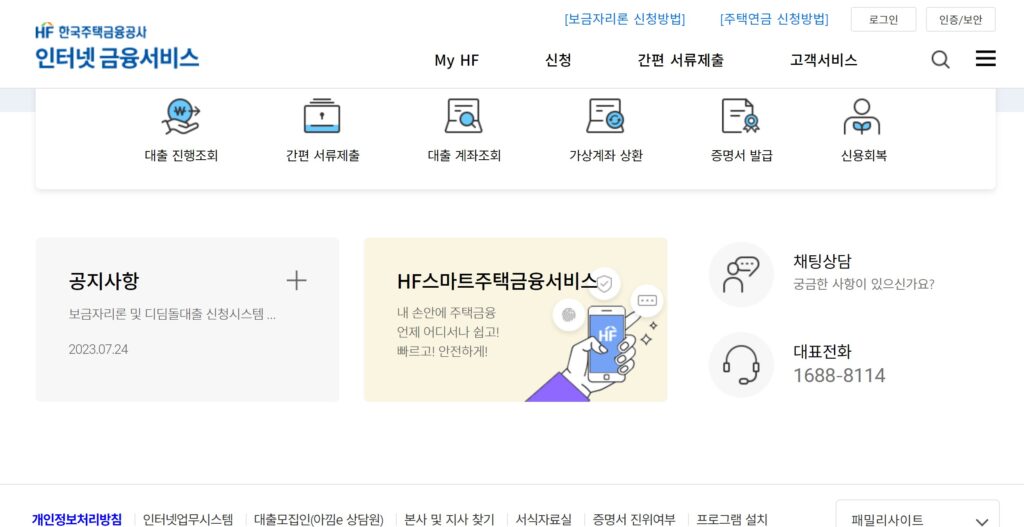Screen dimensions: 1024x527
Task: Open the 증명서 발급 icon
Action: pyautogui.click(x=741, y=116)
